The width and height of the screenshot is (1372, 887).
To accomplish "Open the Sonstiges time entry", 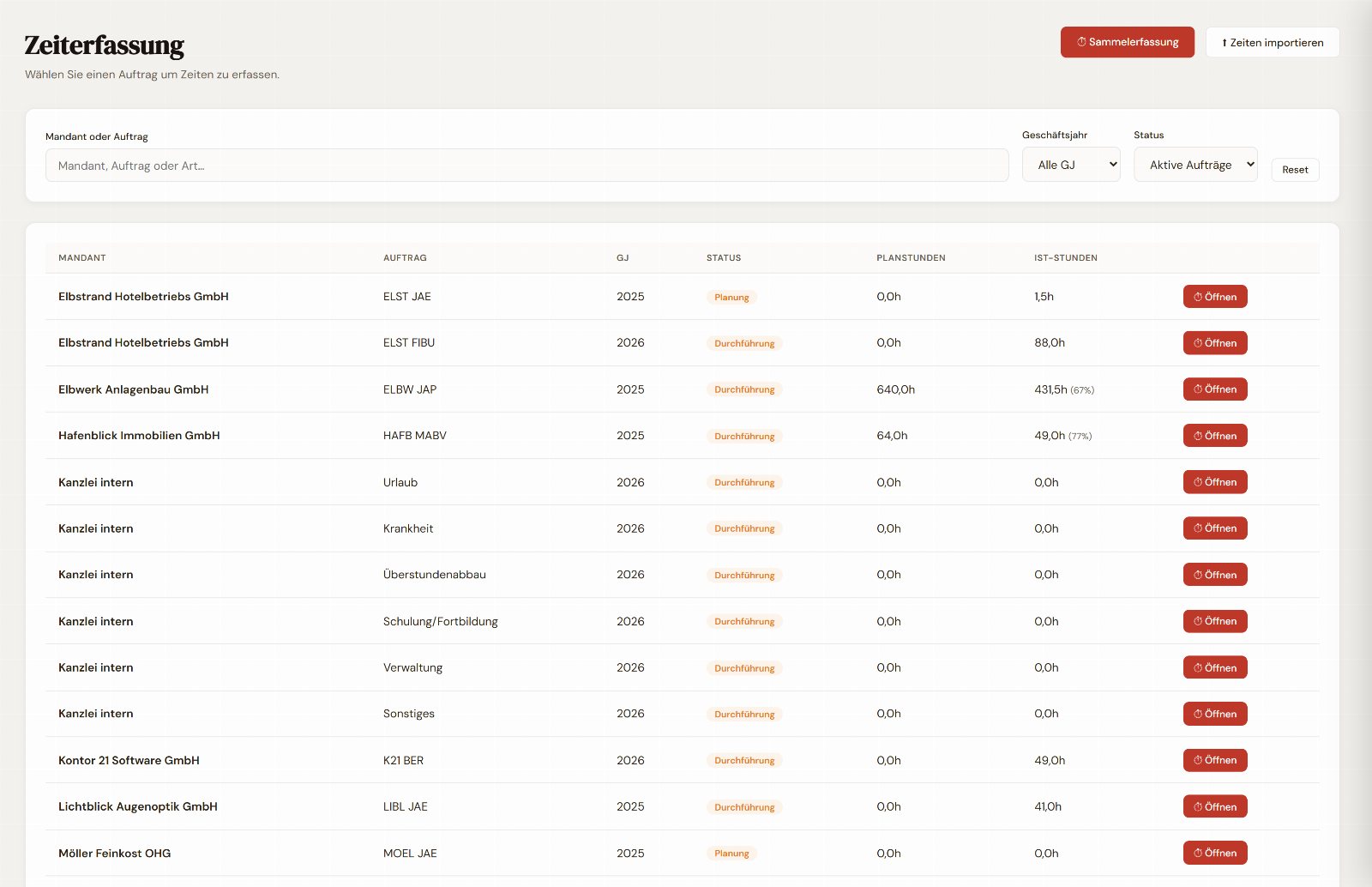I will point(1215,714).
